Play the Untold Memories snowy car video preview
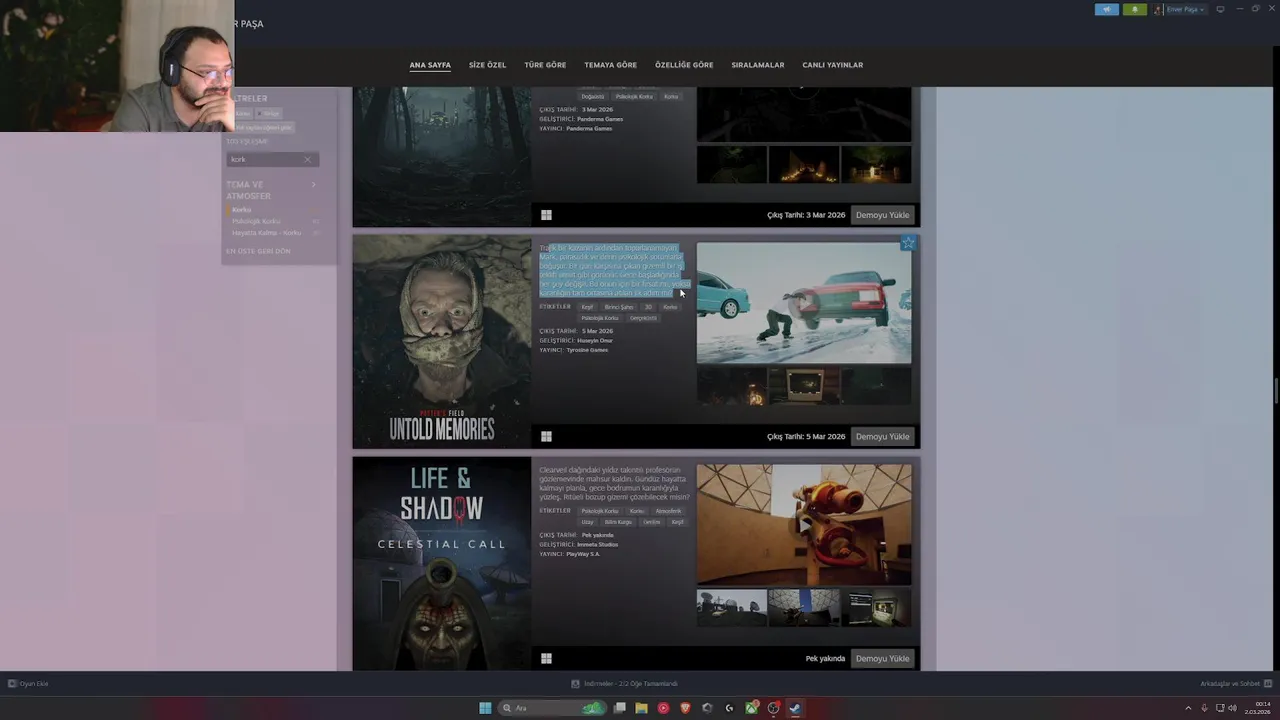 pos(804,303)
